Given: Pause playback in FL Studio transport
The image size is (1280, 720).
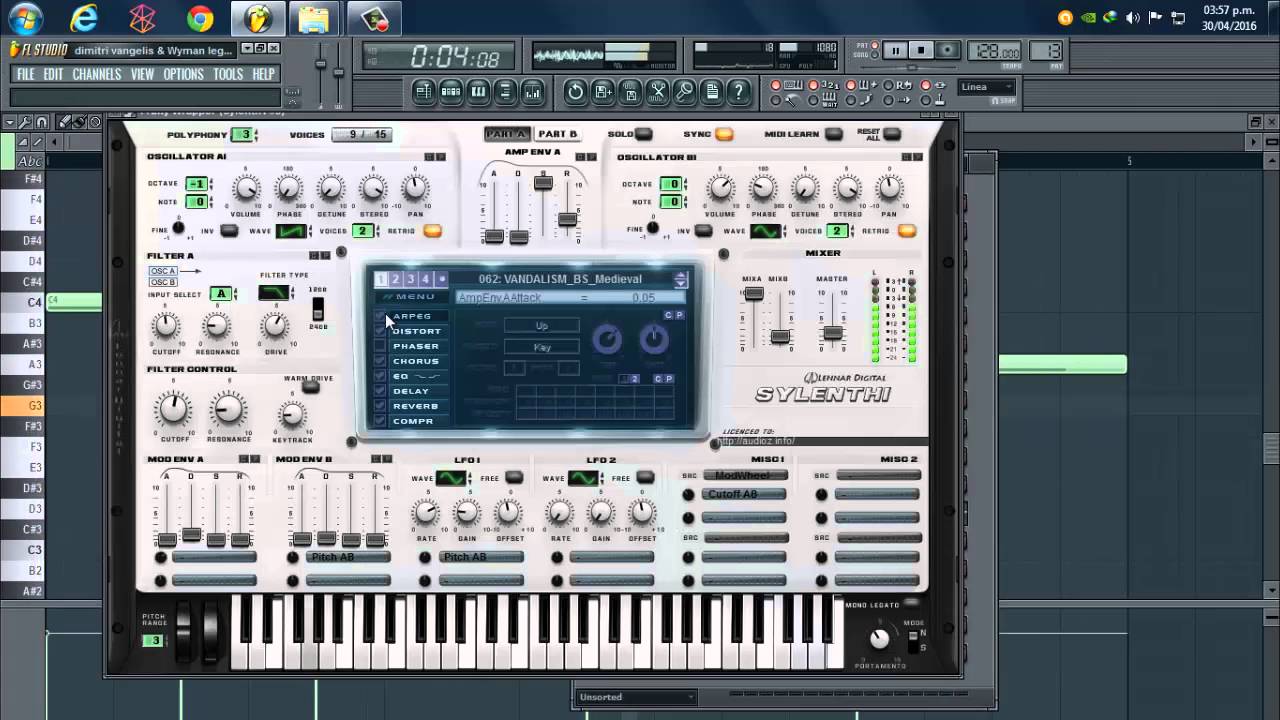Looking at the screenshot, I should (895, 51).
